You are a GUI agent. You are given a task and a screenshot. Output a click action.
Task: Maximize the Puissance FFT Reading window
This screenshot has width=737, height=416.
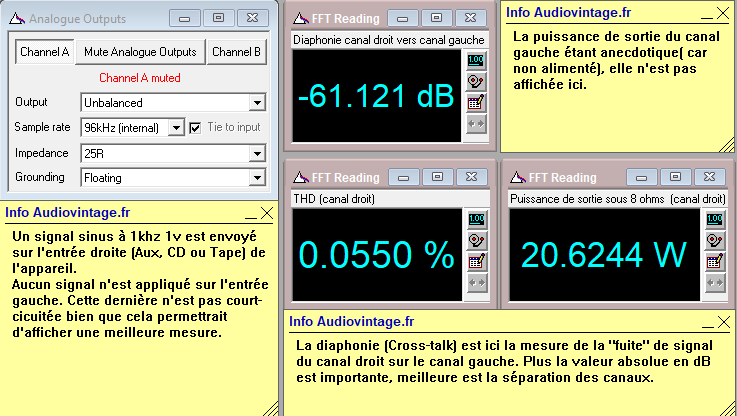click(x=675, y=177)
